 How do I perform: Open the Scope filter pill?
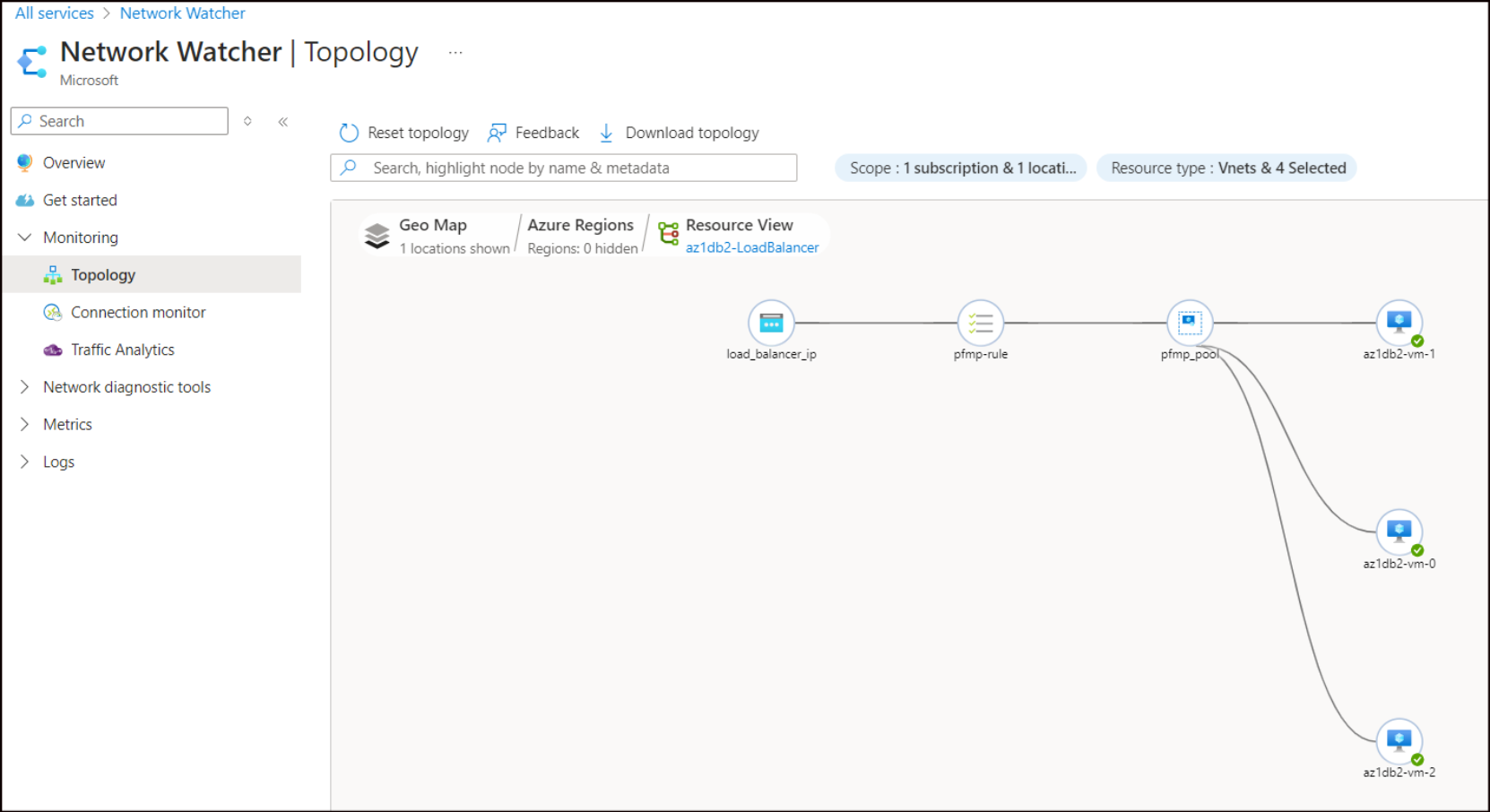tap(961, 168)
